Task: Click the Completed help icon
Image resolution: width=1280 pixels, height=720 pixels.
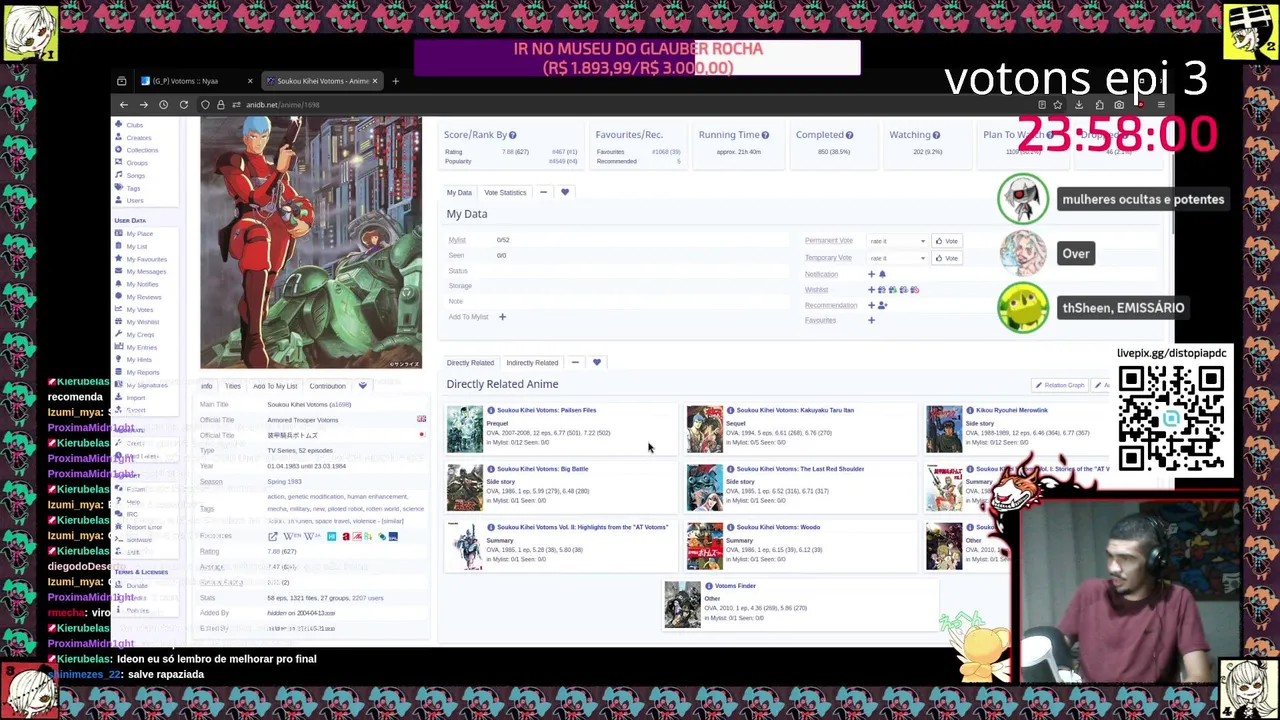Action: (x=849, y=135)
